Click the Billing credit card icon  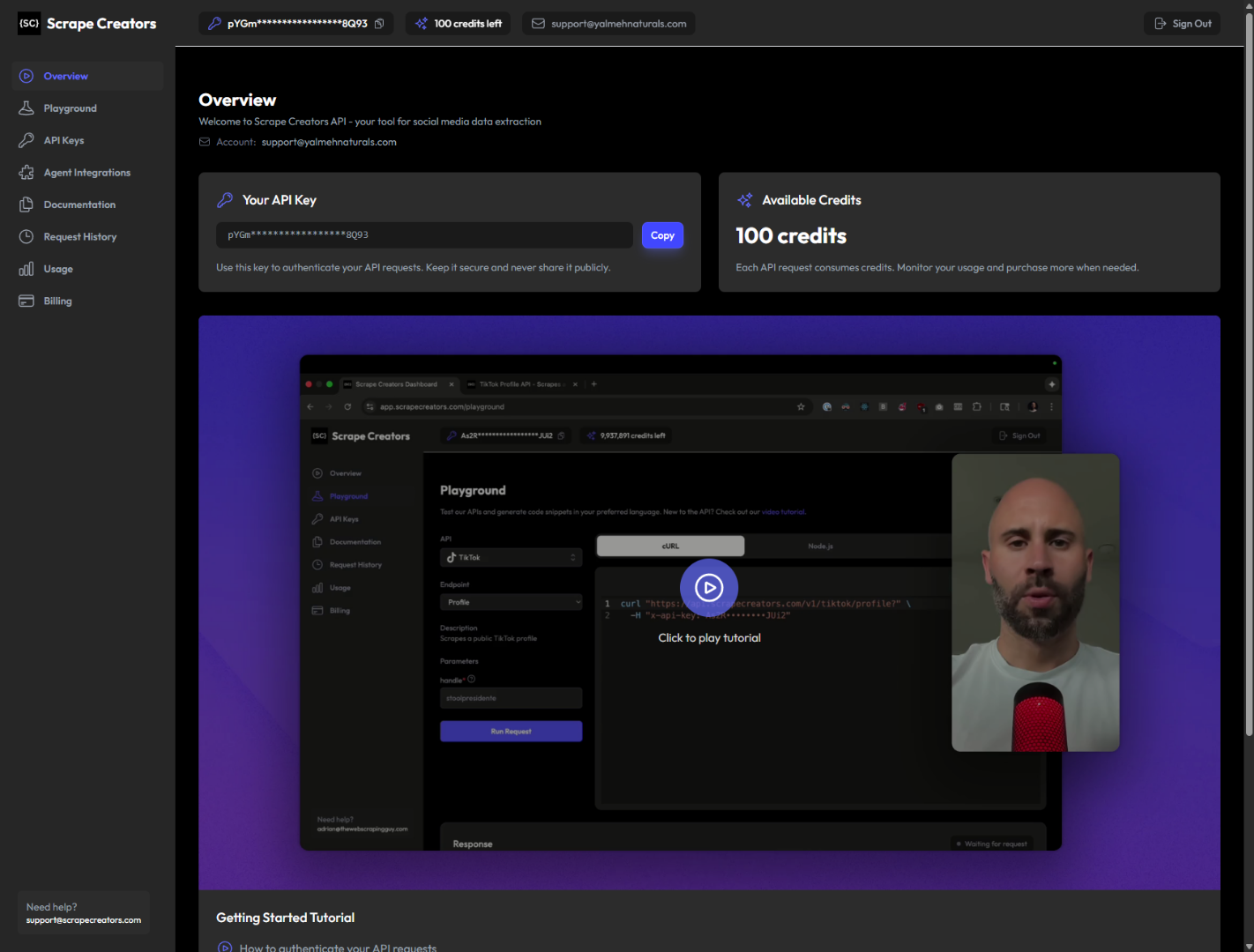point(26,301)
